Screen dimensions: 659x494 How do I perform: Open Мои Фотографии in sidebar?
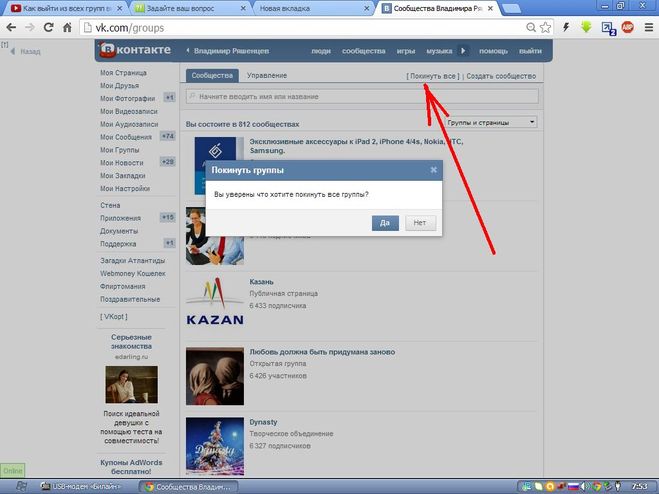(x=127, y=98)
